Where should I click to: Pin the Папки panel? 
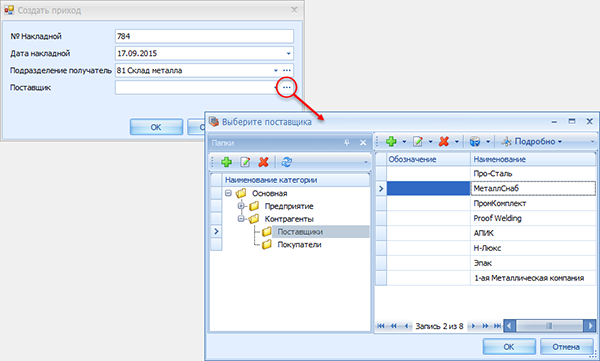[x=347, y=143]
